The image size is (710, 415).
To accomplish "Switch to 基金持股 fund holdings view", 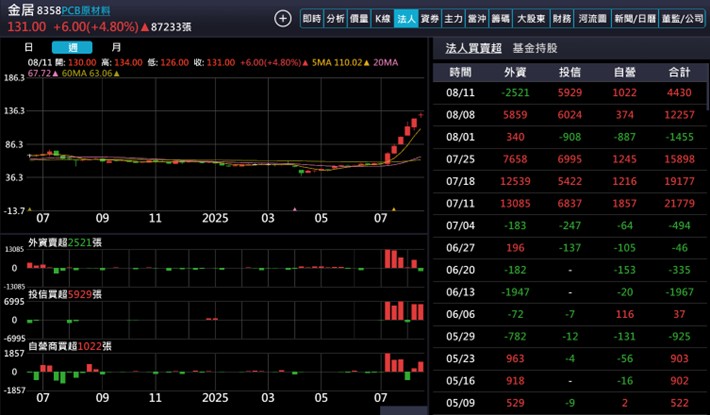I will [x=535, y=47].
